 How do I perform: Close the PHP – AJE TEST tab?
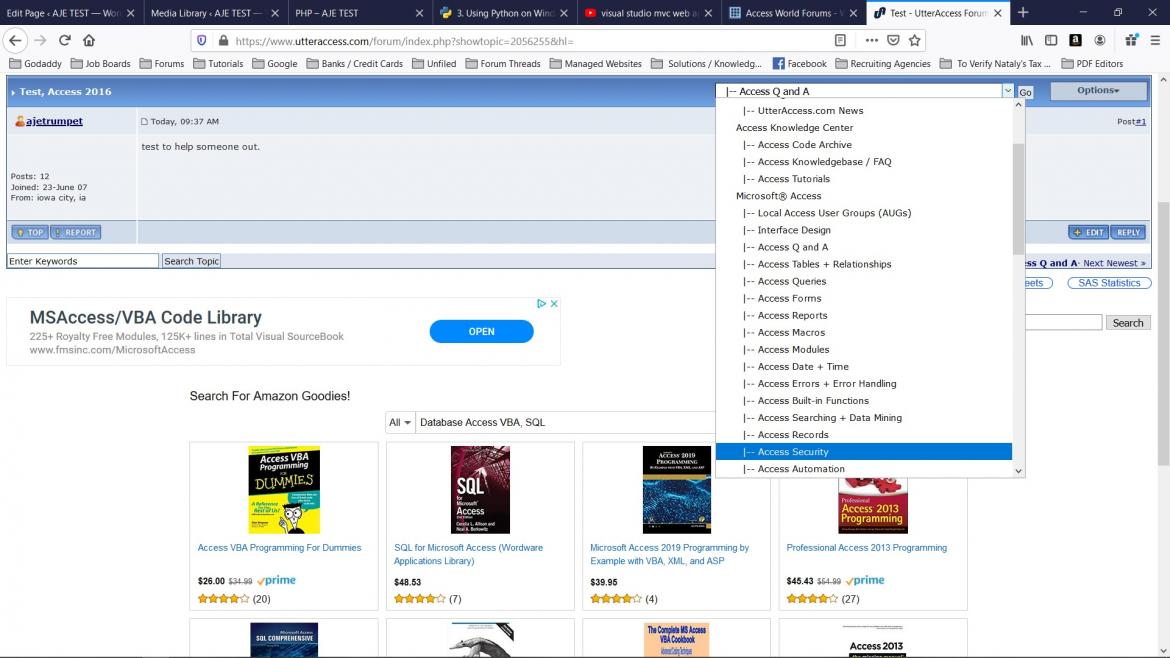419,13
